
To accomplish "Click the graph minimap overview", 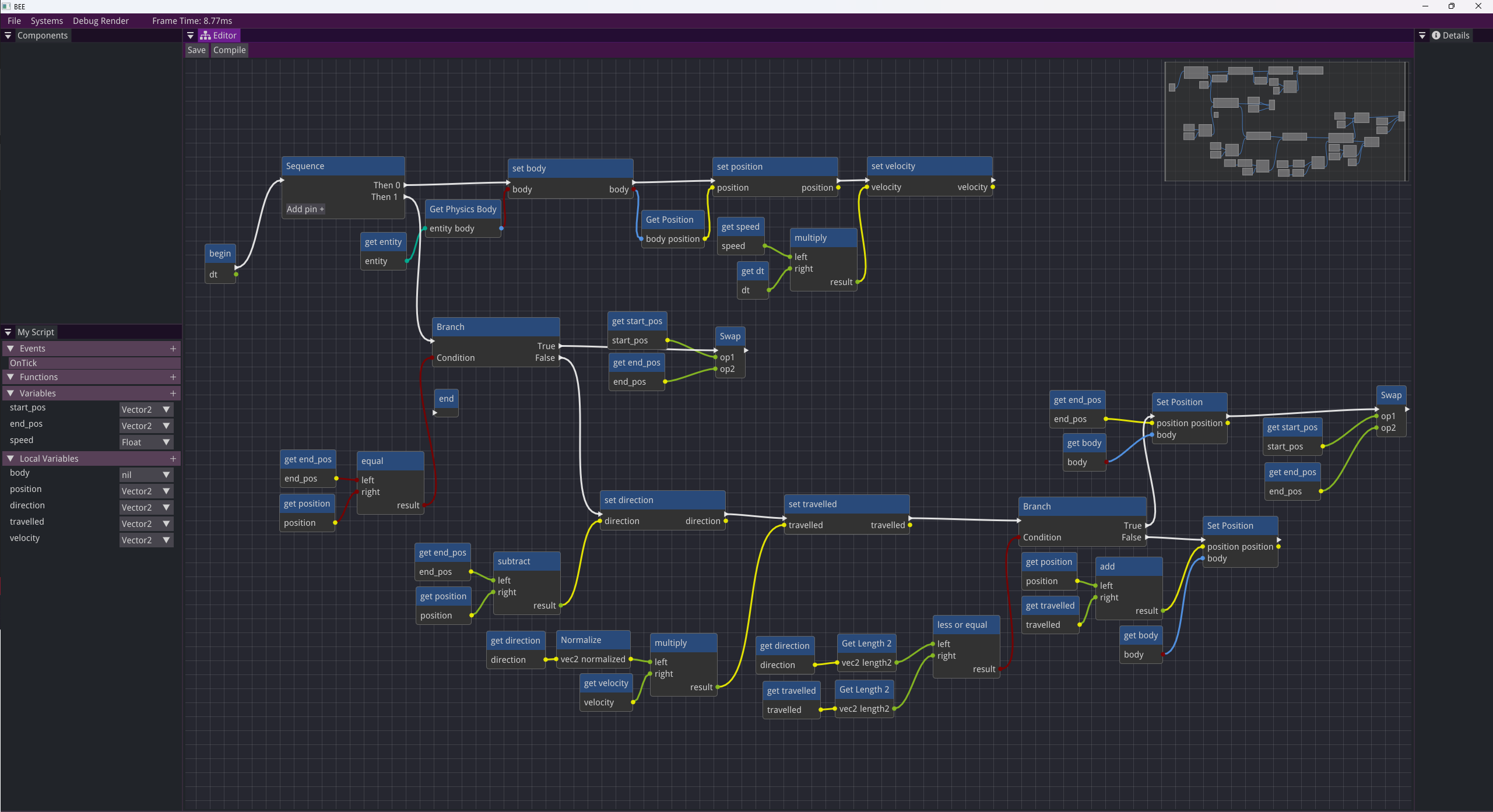I will click(1285, 121).
